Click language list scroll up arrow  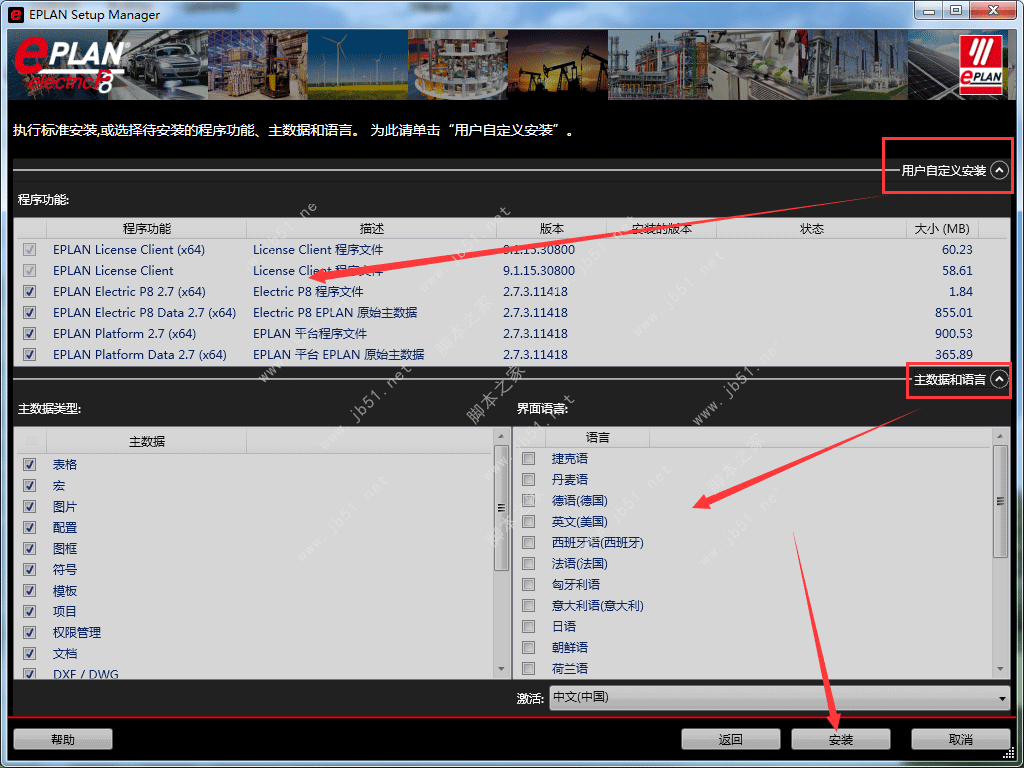pyautogui.click(x=1000, y=436)
